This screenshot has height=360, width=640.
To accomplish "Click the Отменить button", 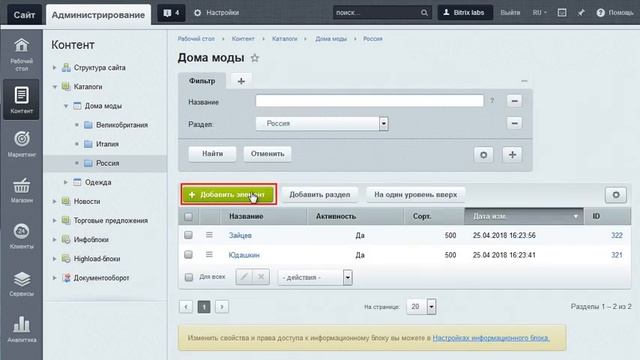I will click(267, 154).
